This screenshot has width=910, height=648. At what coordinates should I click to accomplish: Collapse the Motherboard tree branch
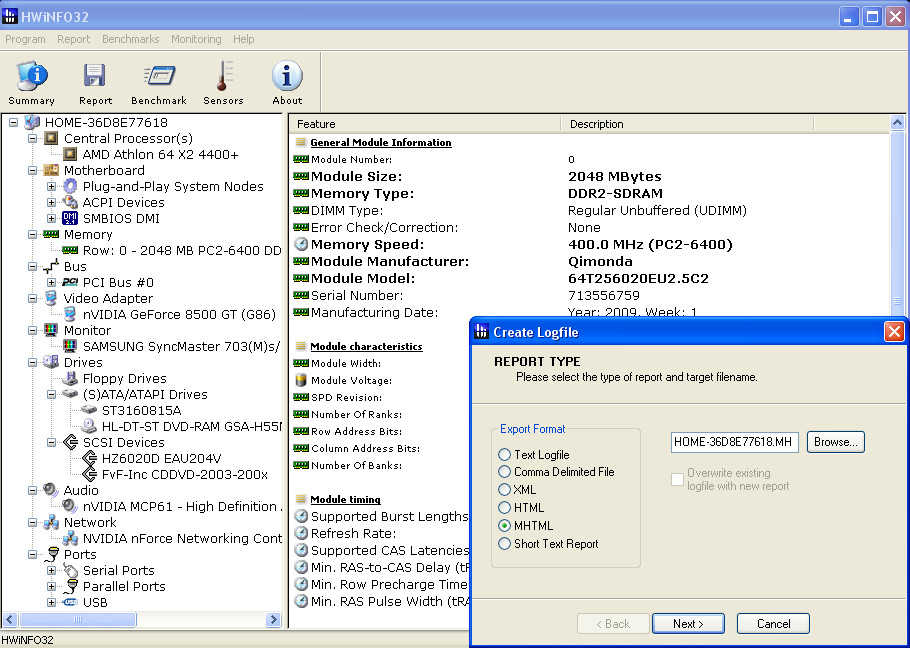coord(32,170)
